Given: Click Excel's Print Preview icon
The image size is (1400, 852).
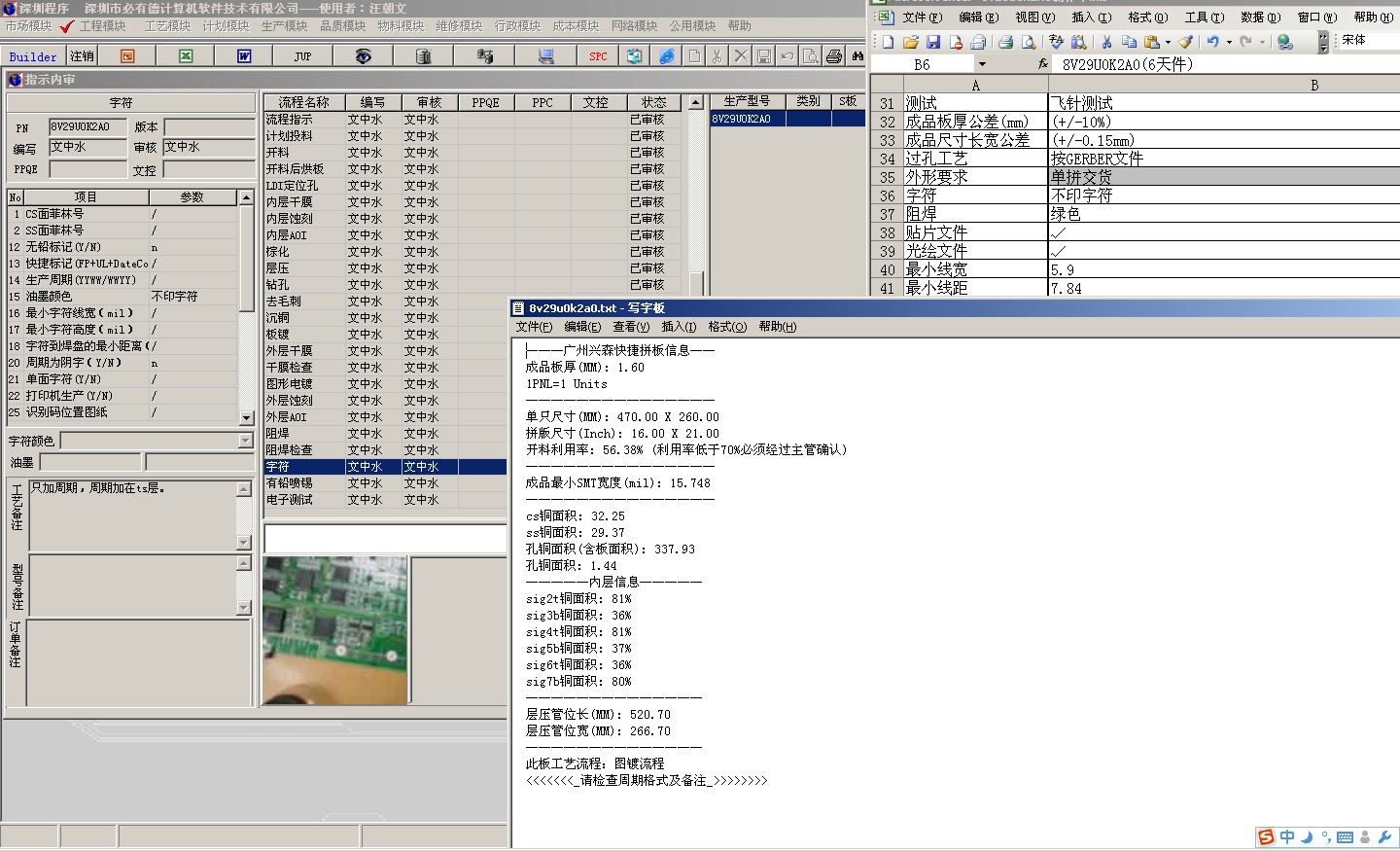Looking at the screenshot, I should (x=1028, y=42).
